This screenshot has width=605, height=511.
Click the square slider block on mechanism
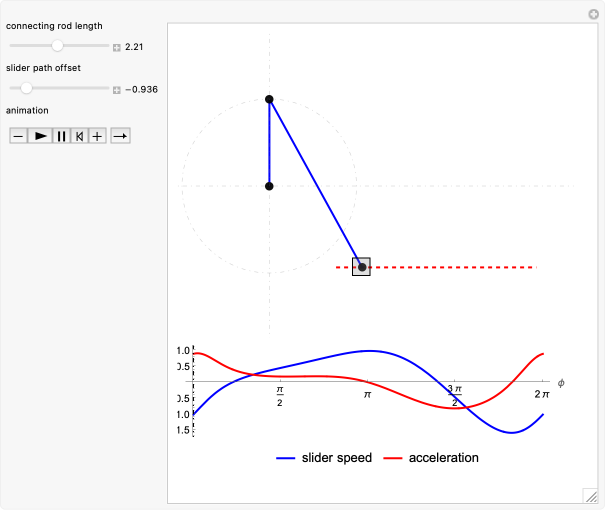pyautogui.click(x=362, y=267)
